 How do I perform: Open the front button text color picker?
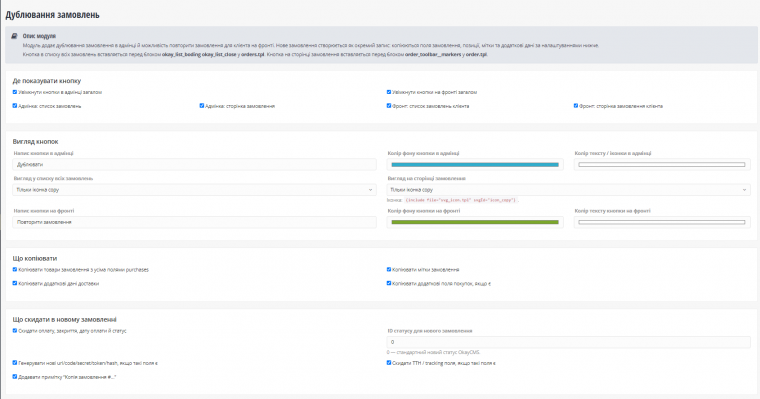[x=662, y=222]
